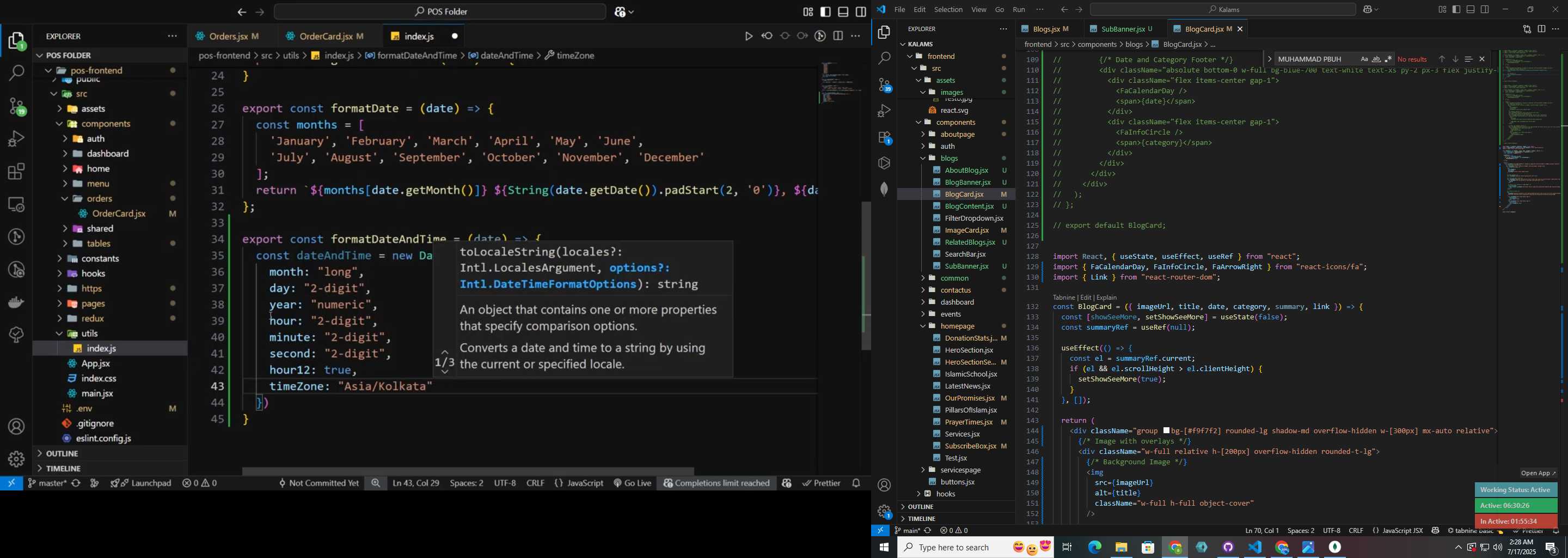Click Find in Selection icon in Kalams find widget

point(1469,59)
